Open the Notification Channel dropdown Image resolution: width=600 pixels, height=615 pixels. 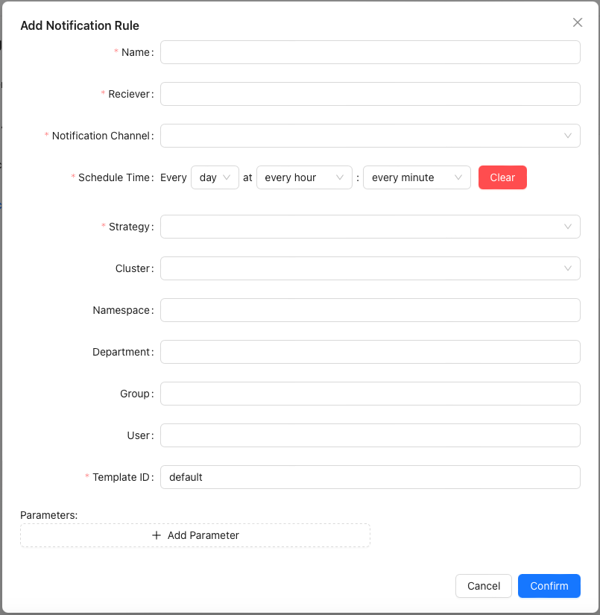pos(370,136)
